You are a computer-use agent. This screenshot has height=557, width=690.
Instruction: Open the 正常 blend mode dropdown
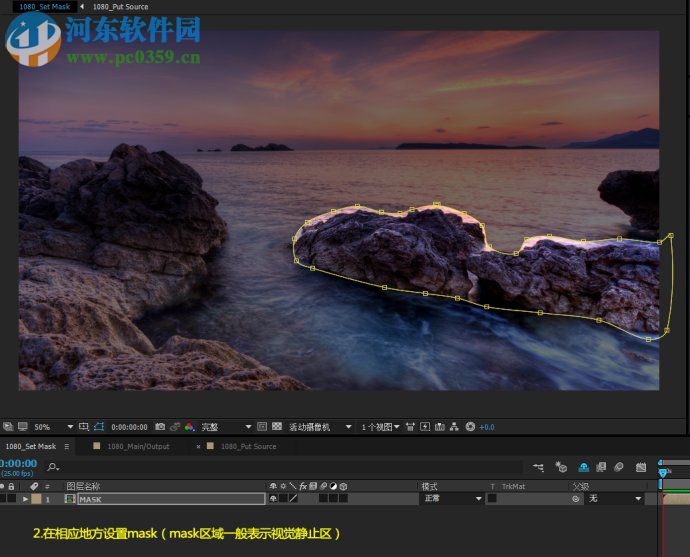[x=452, y=498]
